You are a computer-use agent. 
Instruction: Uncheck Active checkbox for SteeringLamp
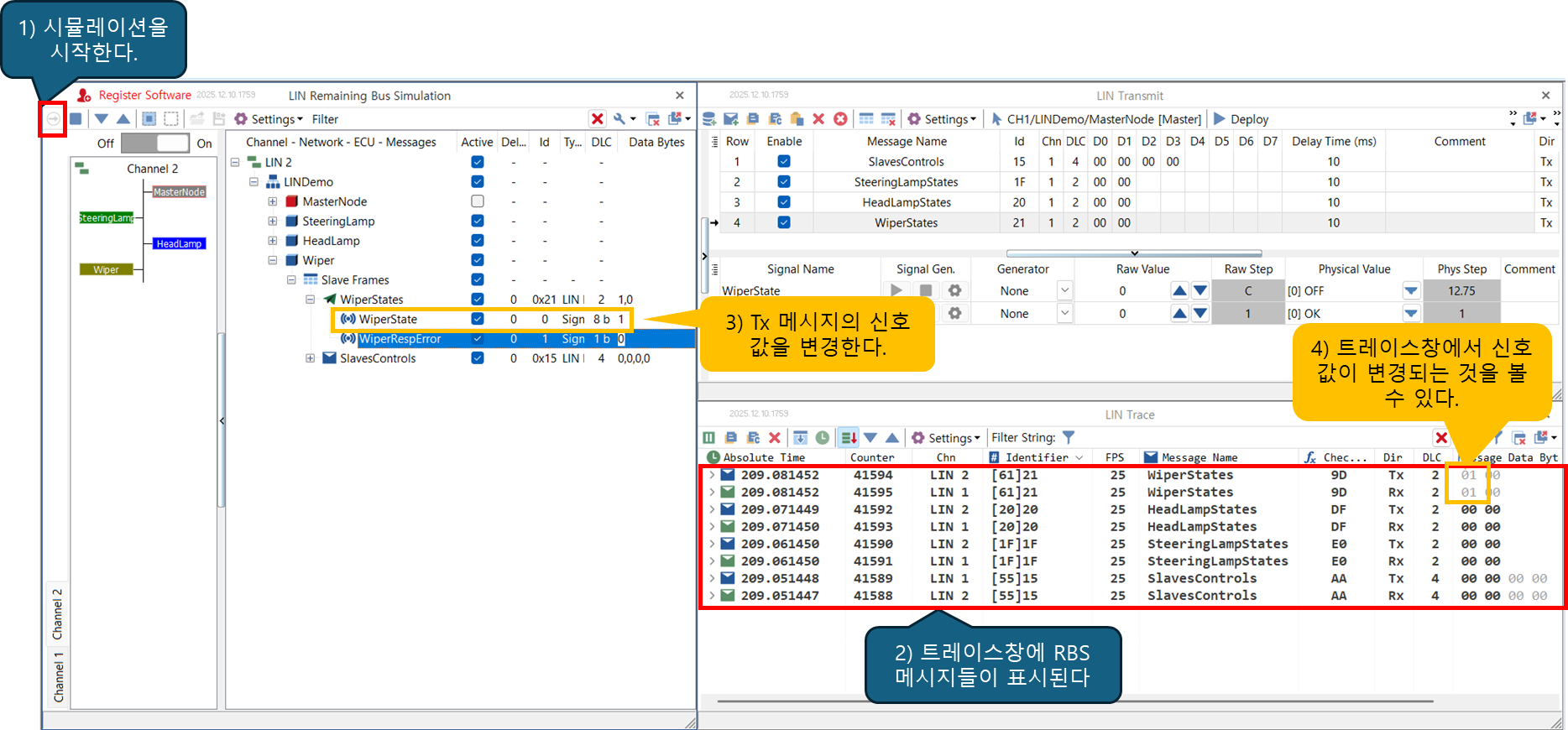478,221
